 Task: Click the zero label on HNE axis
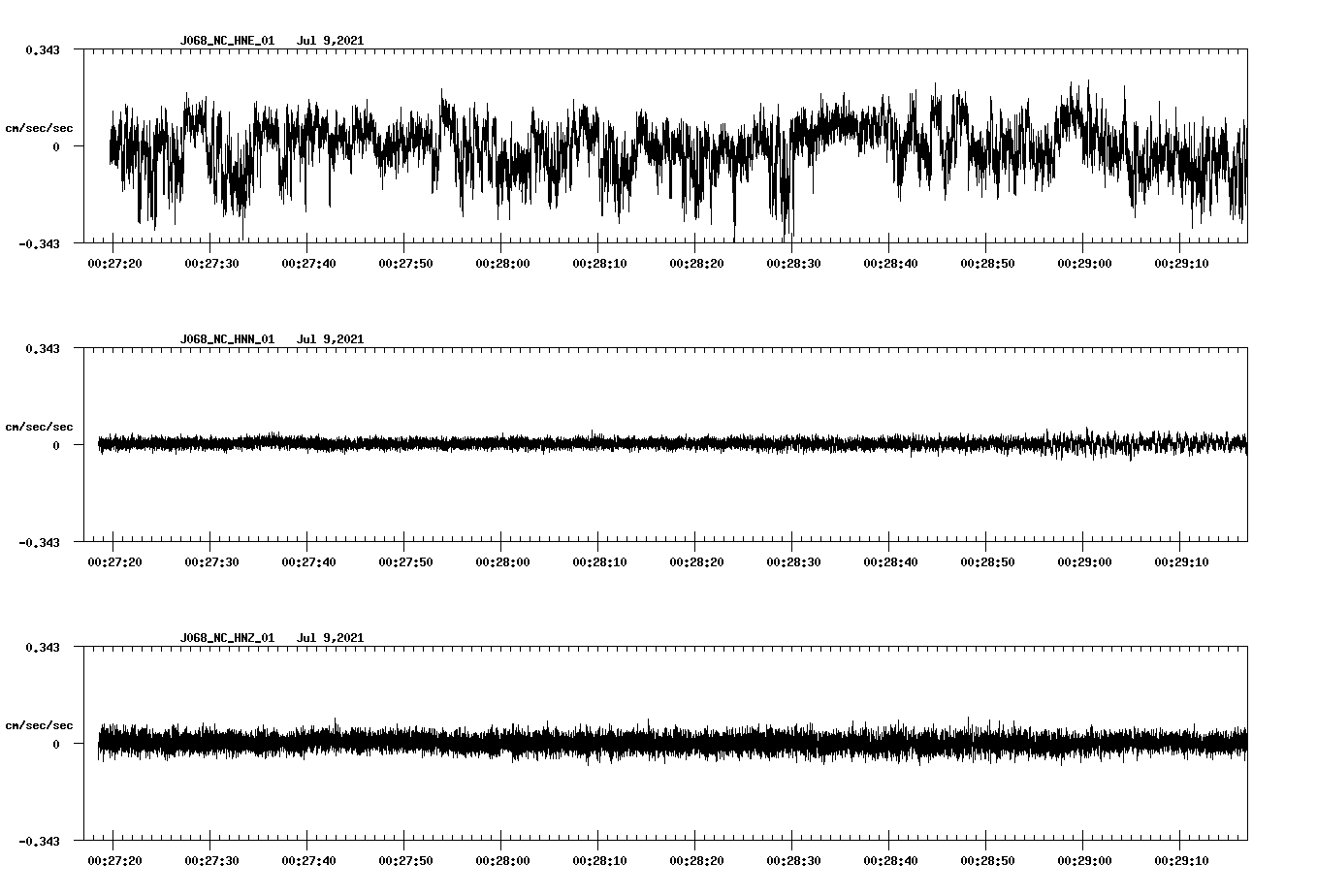point(56,147)
